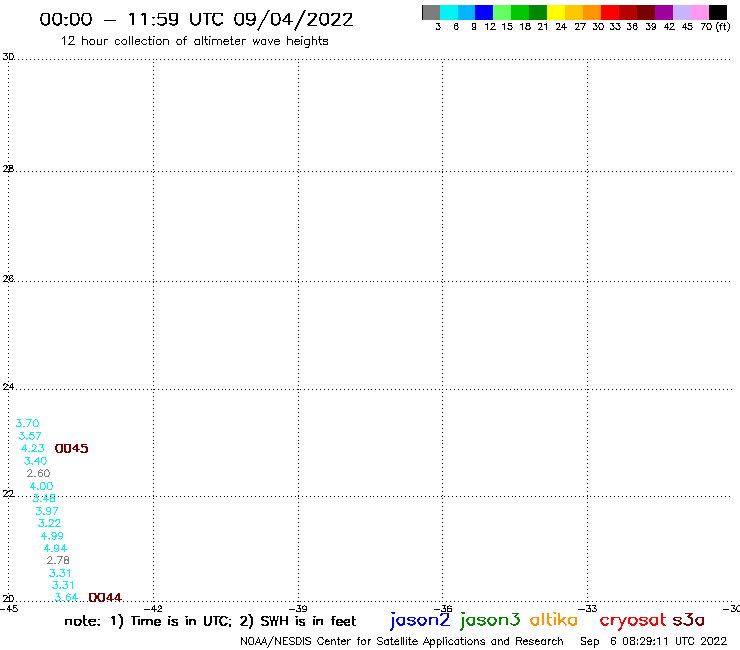Viewport: 740px width, 650px height.
Task: Select the dark red 's3a' satellite label
Action: pos(689,620)
